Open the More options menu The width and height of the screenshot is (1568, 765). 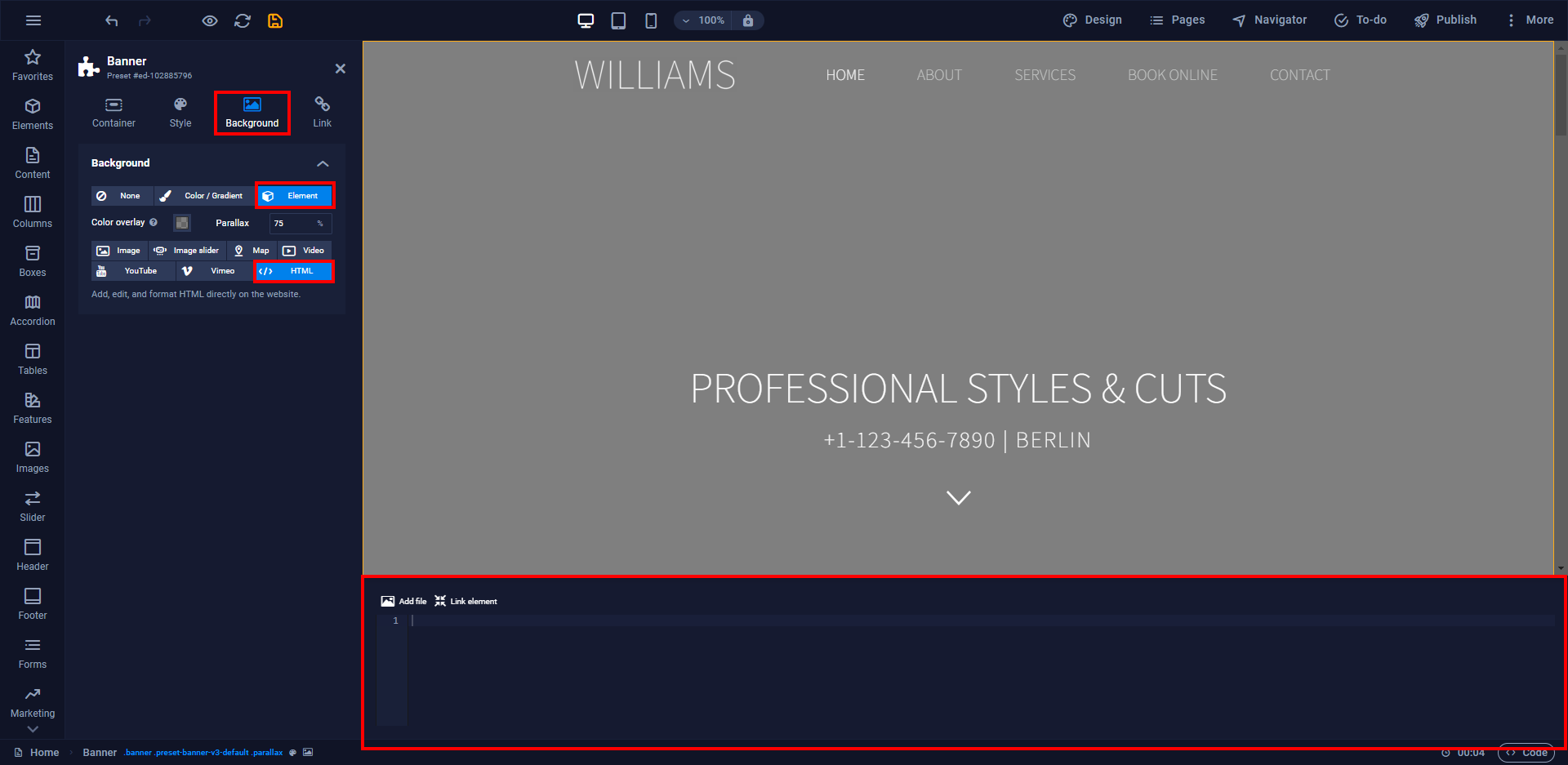[x=1530, y=20]
